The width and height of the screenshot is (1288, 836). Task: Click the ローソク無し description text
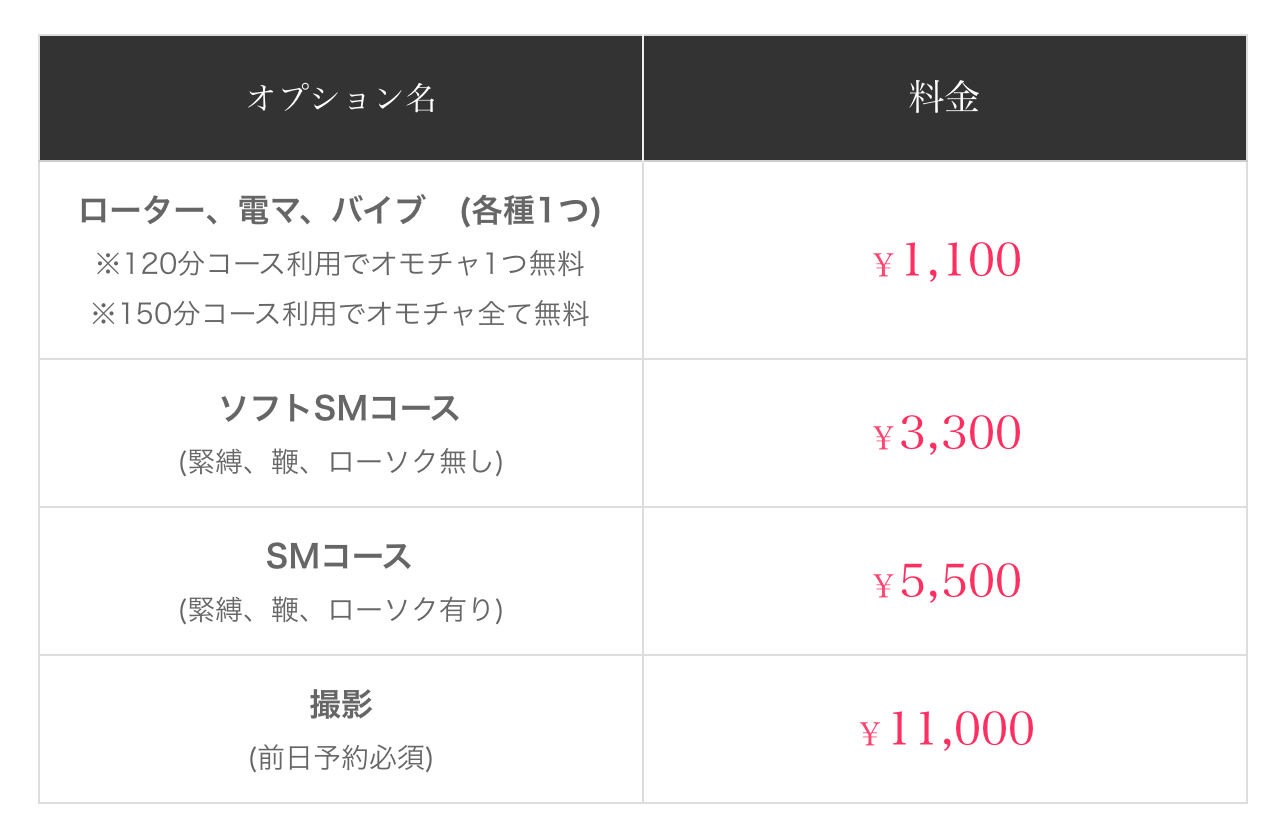pos(340,462)
